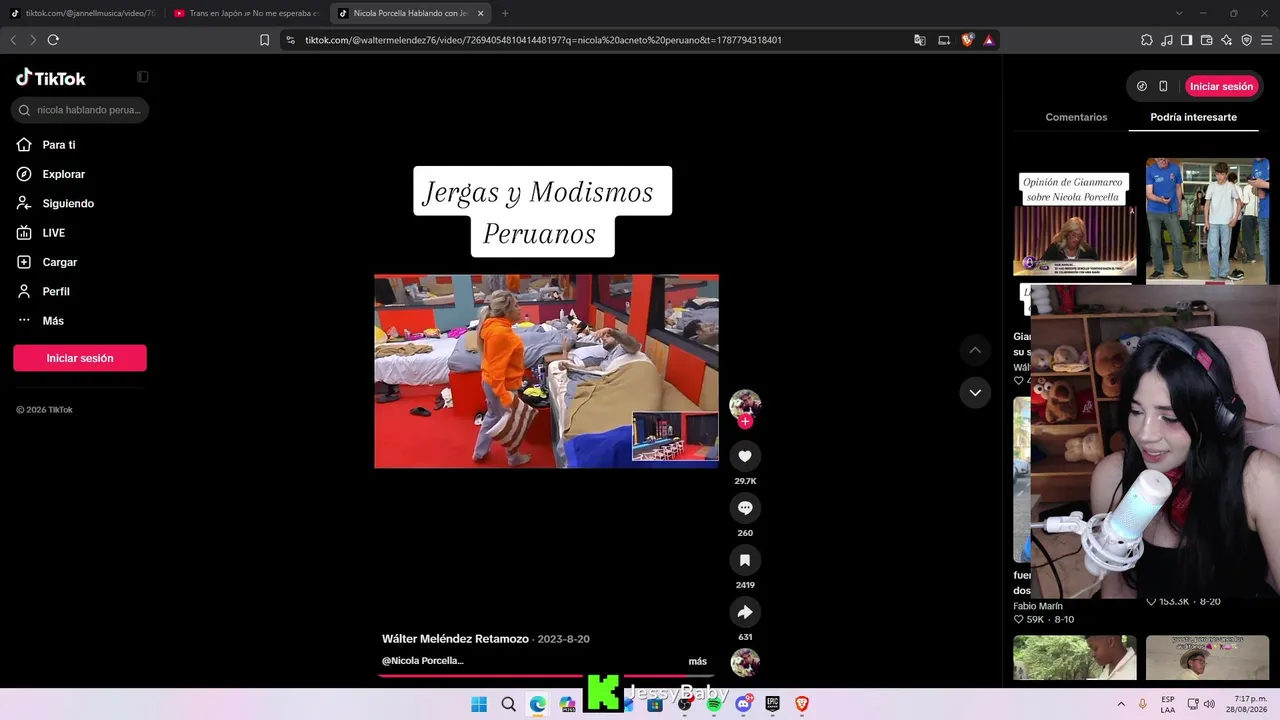
Task: Reload the page in the browser
Action: (x=53, y=40)
